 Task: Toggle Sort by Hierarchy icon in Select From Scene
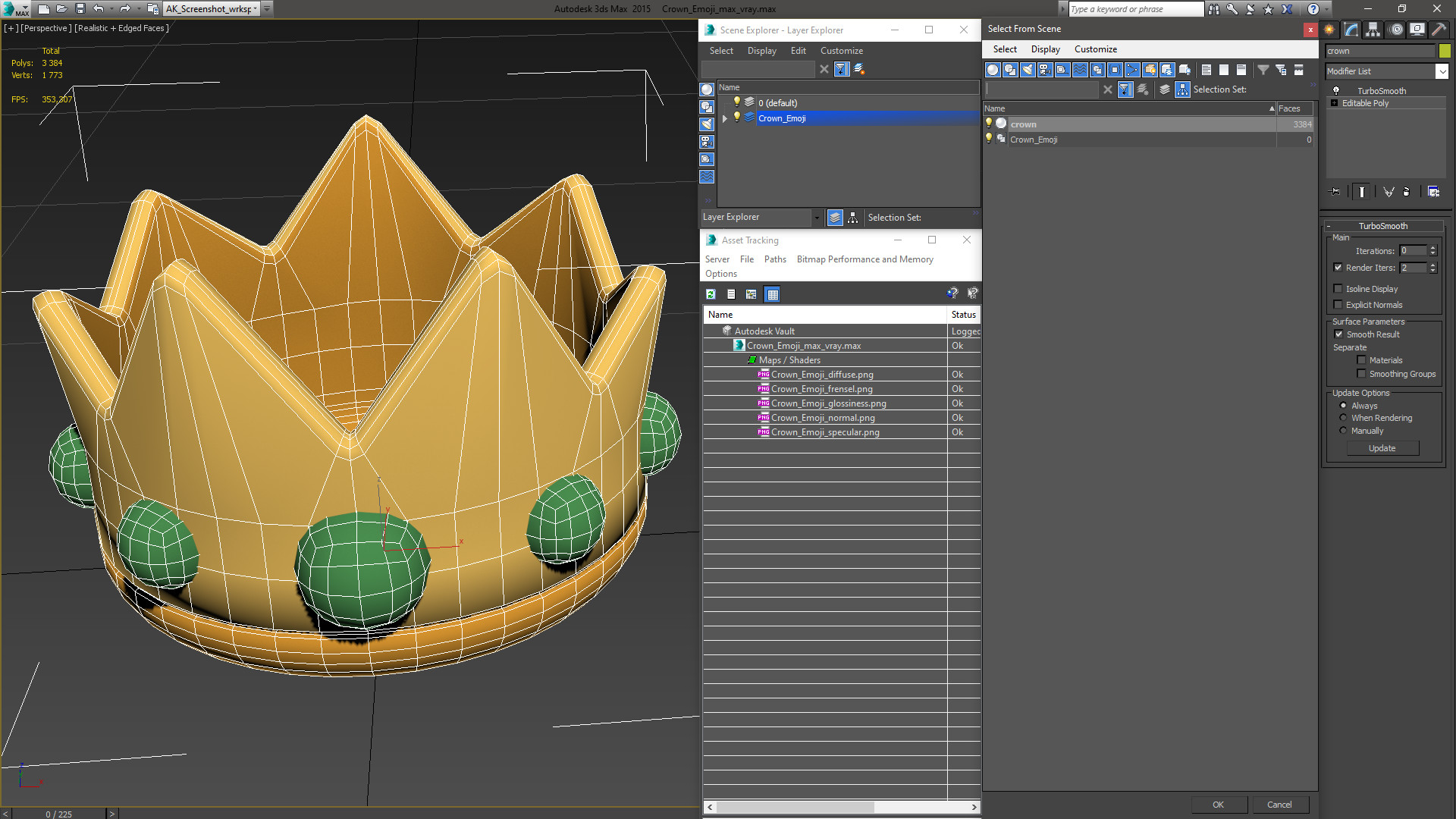pos(1183,89)
